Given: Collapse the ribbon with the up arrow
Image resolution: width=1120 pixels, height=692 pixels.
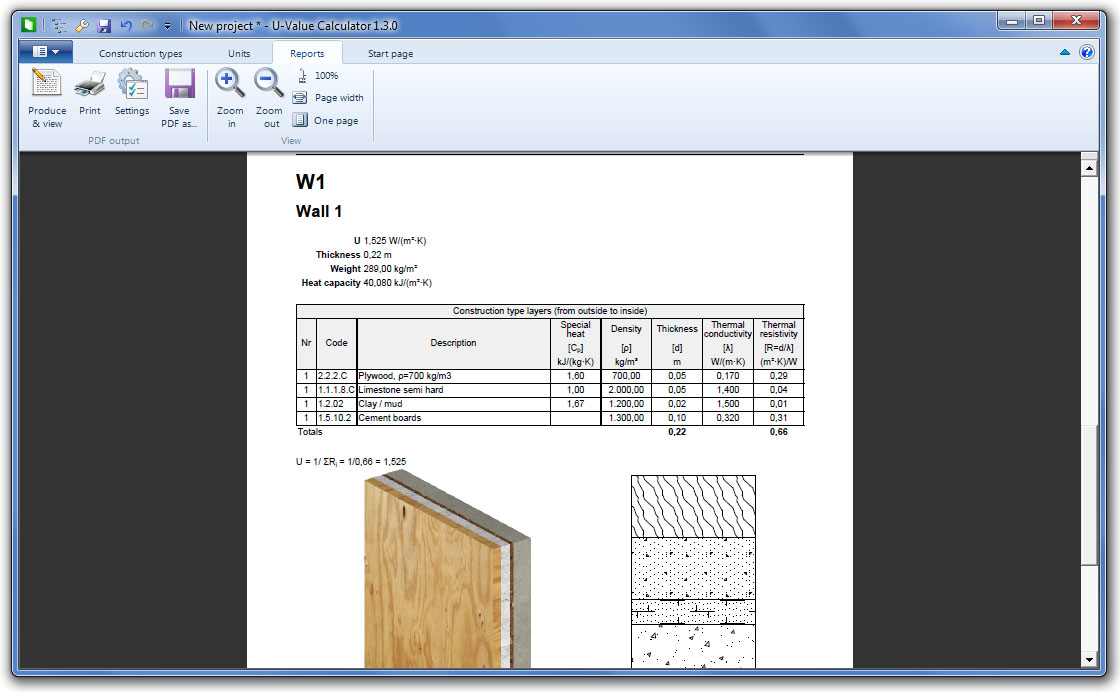Looking at the screenshot, I should click(x=1065, y=52).
